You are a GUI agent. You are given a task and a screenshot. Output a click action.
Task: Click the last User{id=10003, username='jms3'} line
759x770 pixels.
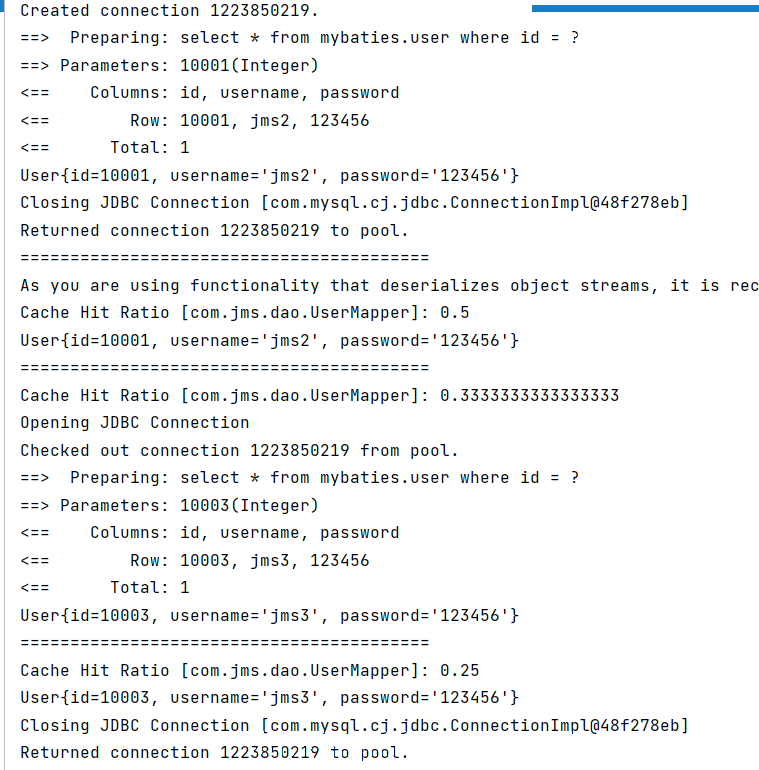click(270, 697)
